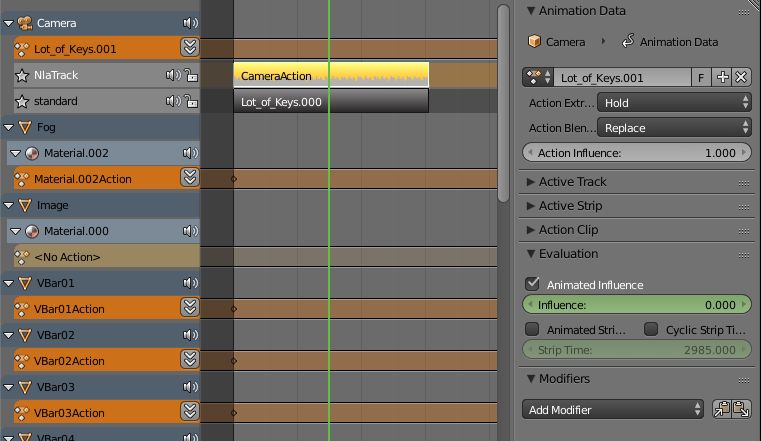The width and height of the screenshot is (761, 441).
Task: Collapse Material.000 channel
Action: [x=15, y=231]
